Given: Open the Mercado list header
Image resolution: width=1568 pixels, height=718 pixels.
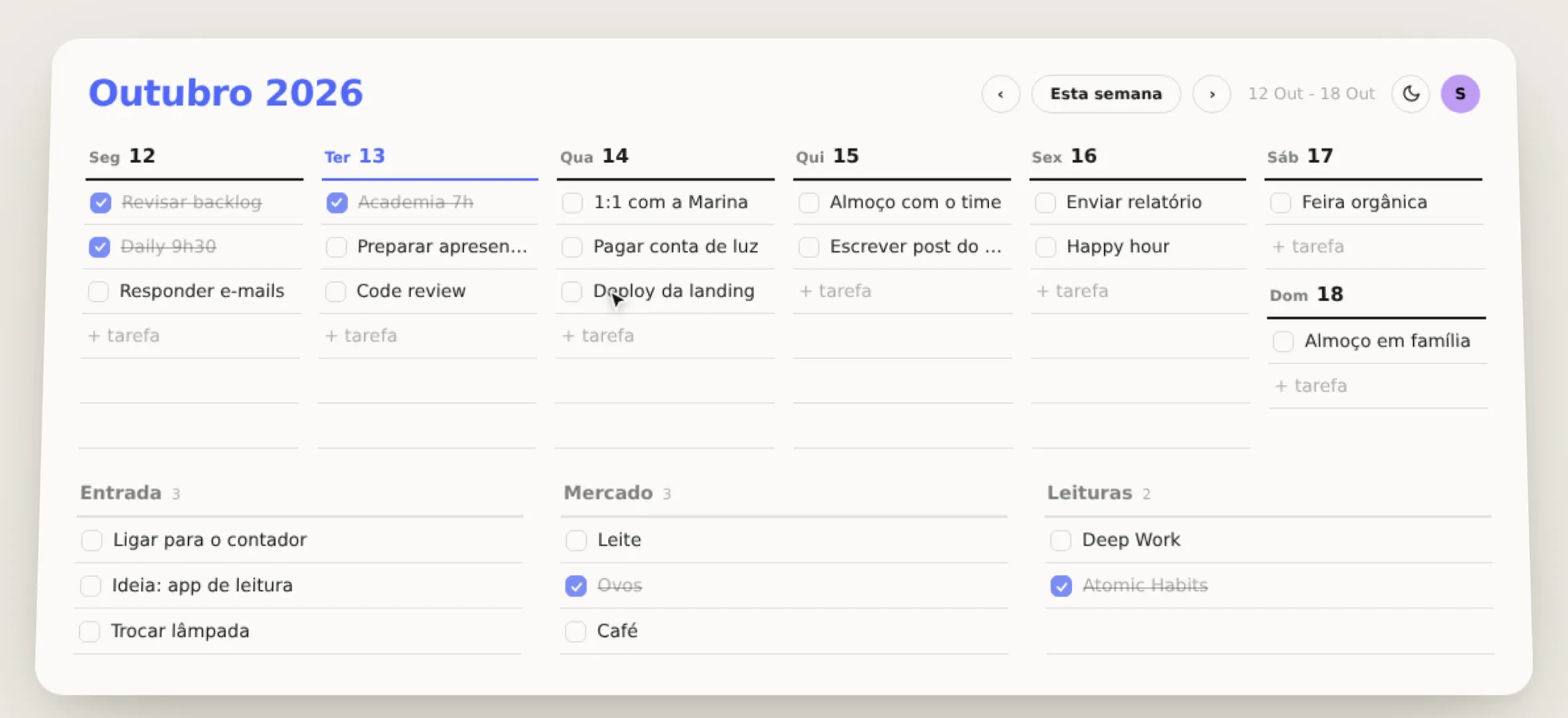Looking at the screenshot, I should point(618,493).
